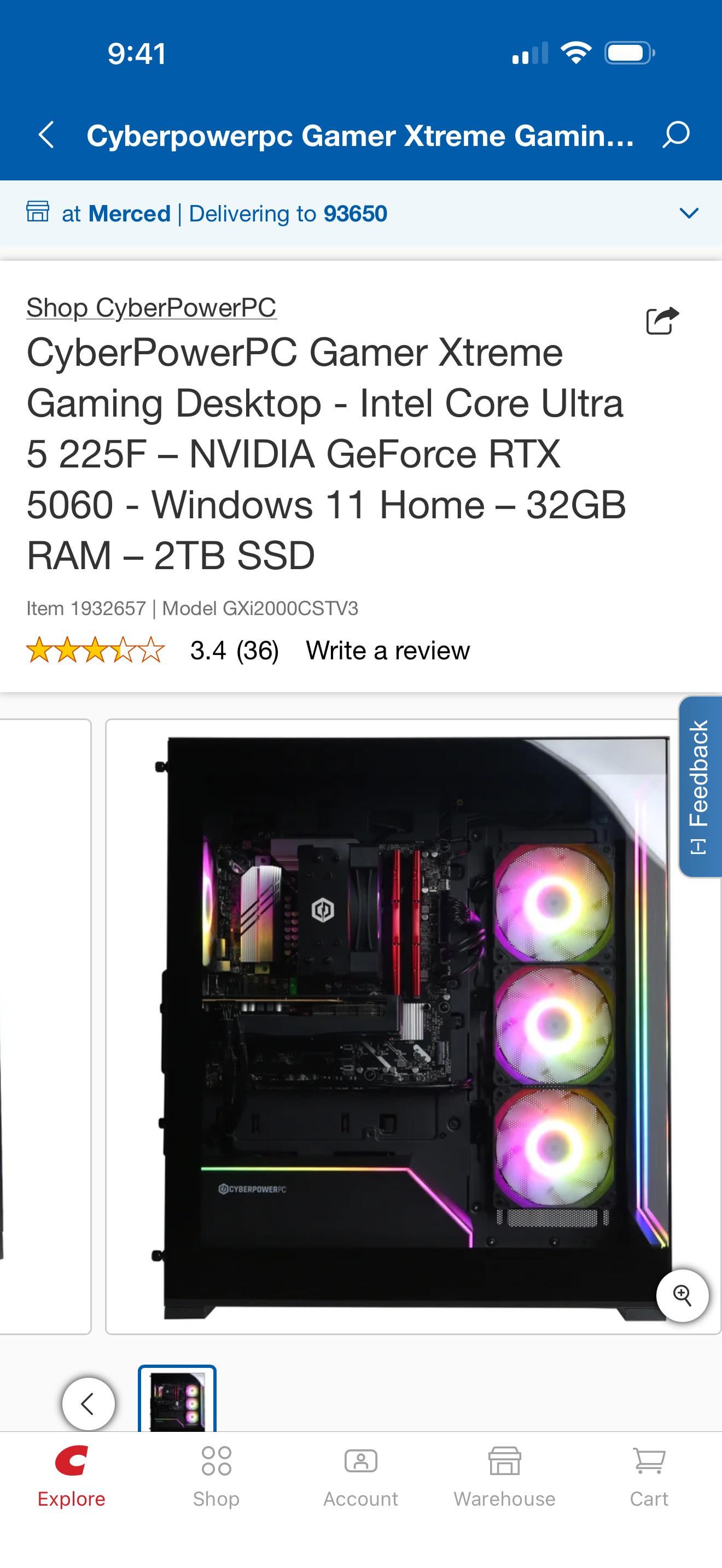
Task: Tap the back arrow in the header
Action: (x=46, y=134)
